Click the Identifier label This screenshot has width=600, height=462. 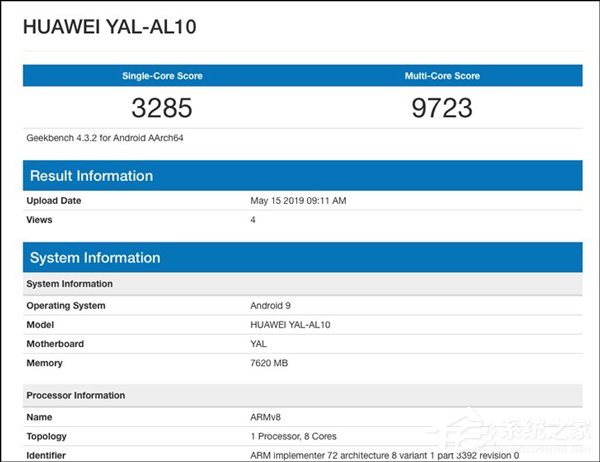pyautogui.click(x=46, y=455)
